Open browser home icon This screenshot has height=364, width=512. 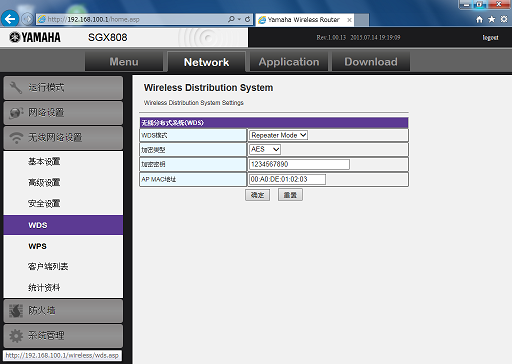tap(479, 19)
